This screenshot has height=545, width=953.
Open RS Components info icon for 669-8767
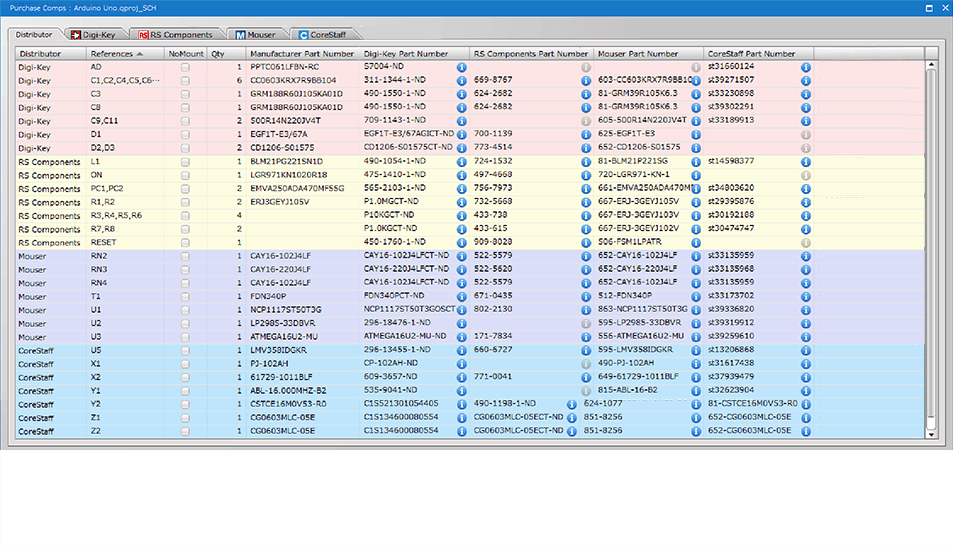click(586, 81)
